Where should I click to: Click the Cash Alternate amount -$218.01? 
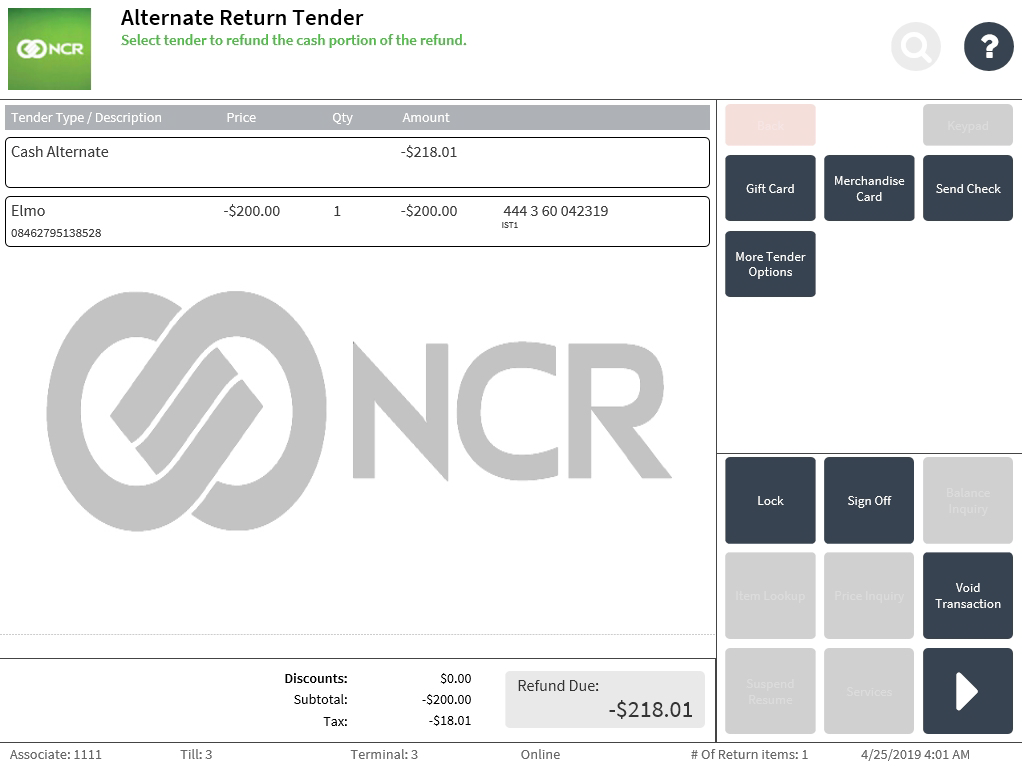429,152
